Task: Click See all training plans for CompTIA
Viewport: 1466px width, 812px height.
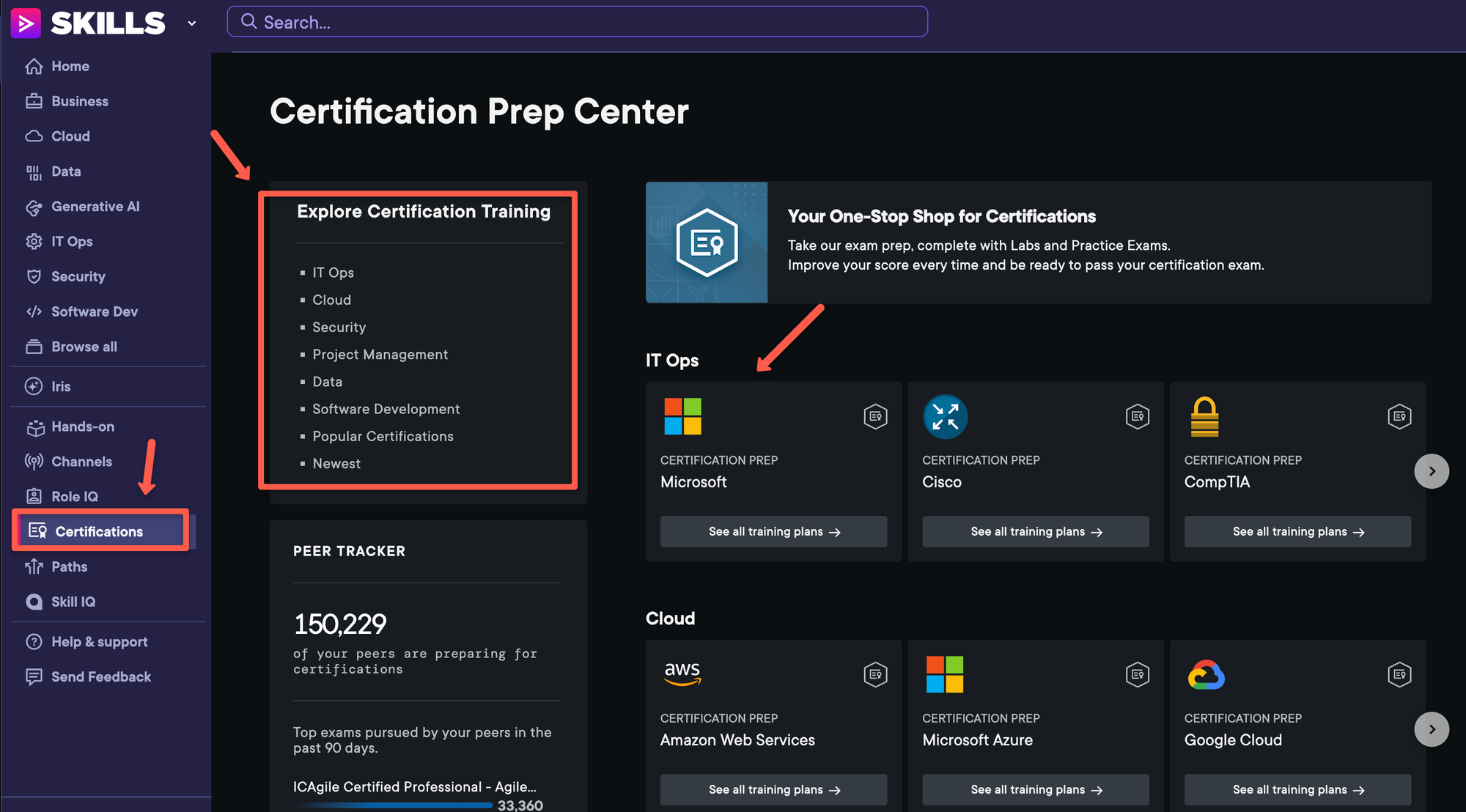Action: 1297,531
